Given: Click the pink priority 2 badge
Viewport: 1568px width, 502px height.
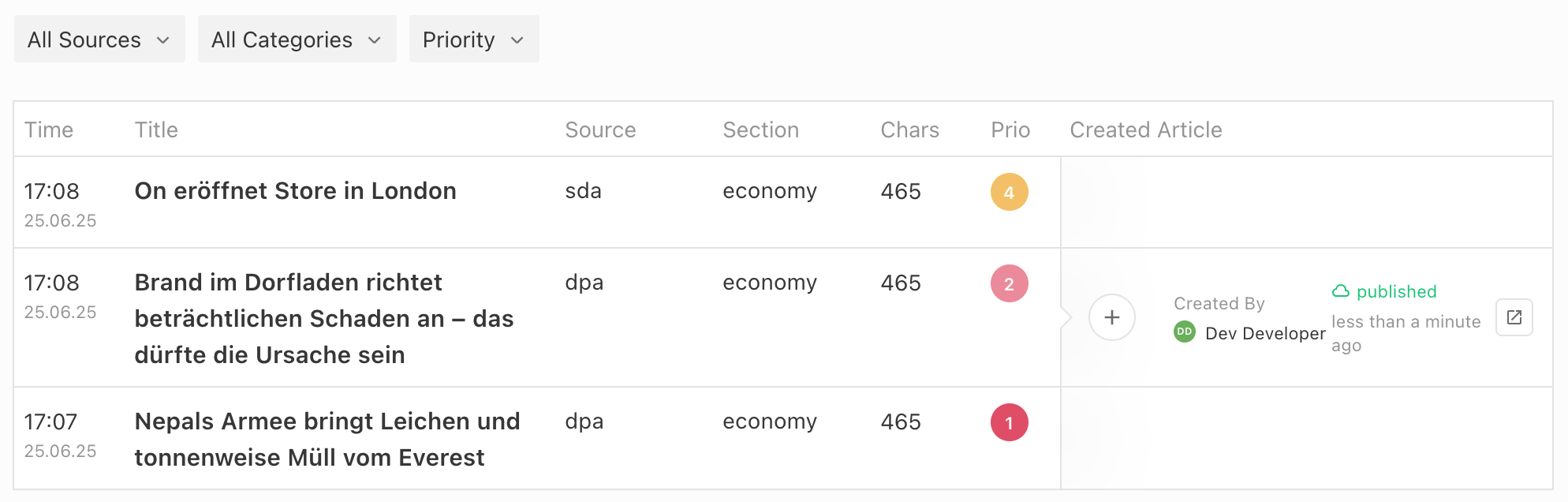Looking at the screenshot, I should click(1009, 283).
